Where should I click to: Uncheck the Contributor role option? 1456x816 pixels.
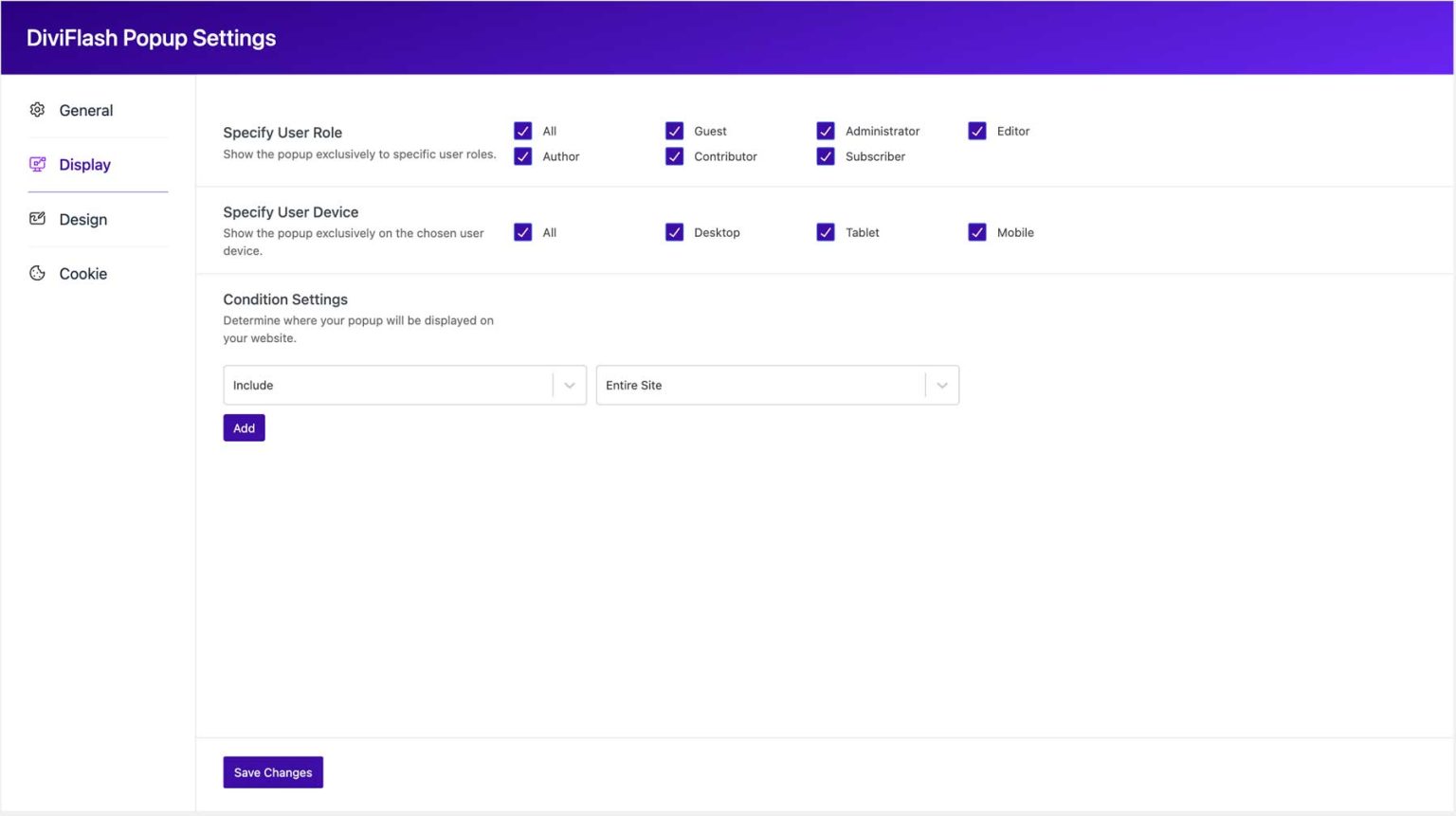(675, 156)
